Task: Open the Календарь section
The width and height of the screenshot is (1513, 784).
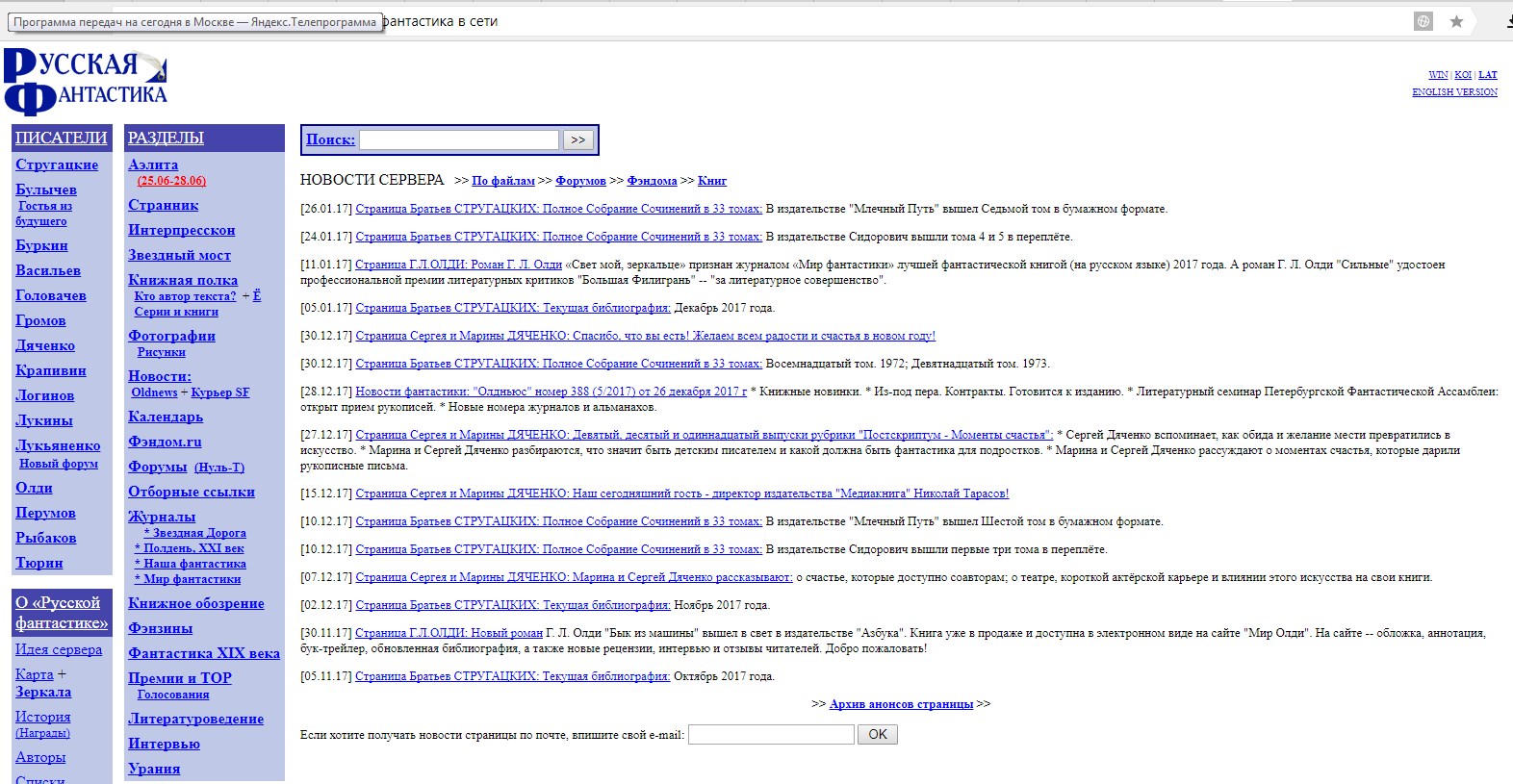Action: pos(166,417)
